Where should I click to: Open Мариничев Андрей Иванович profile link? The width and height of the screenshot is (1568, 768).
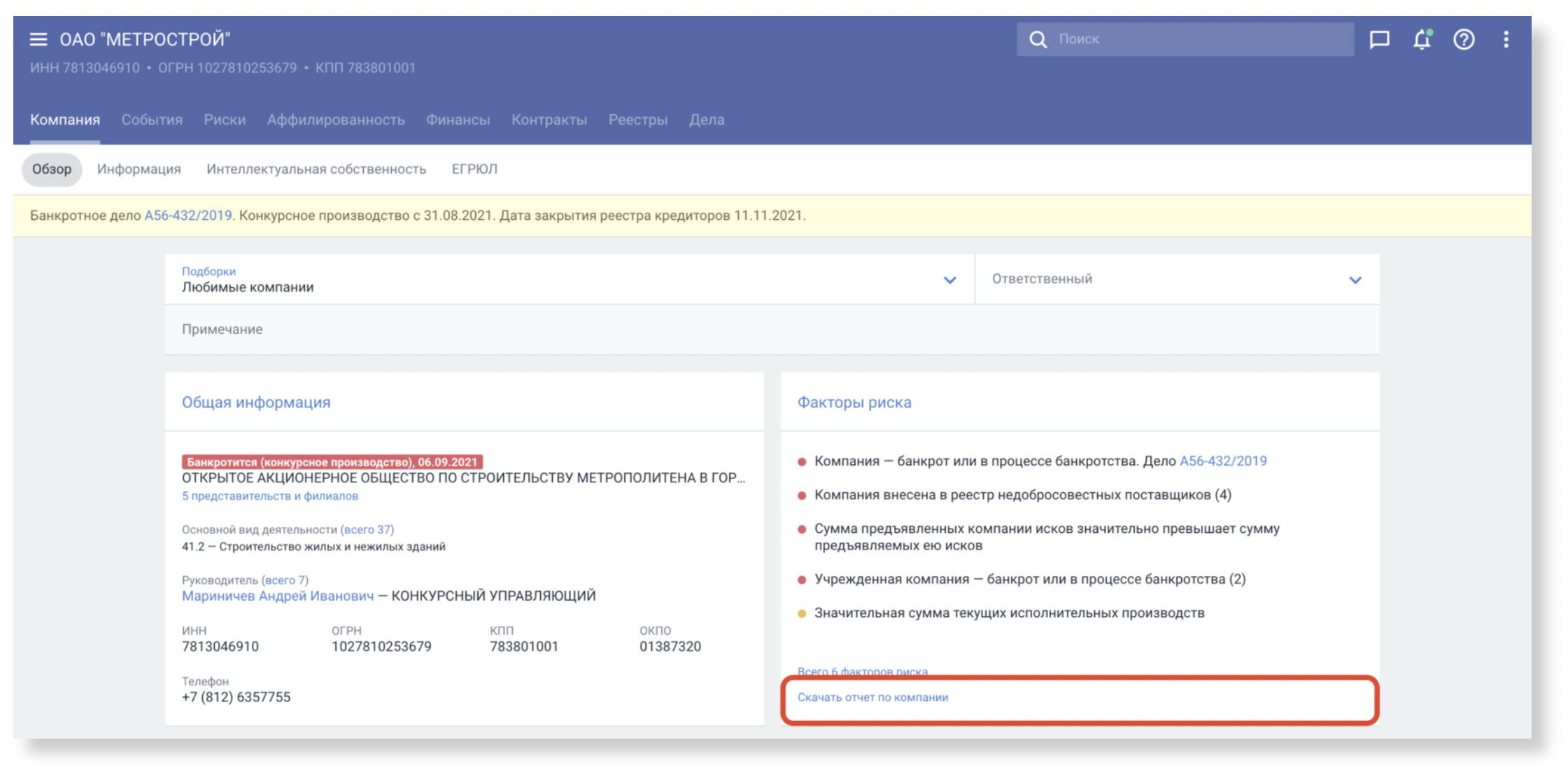[x=278, y=596]
